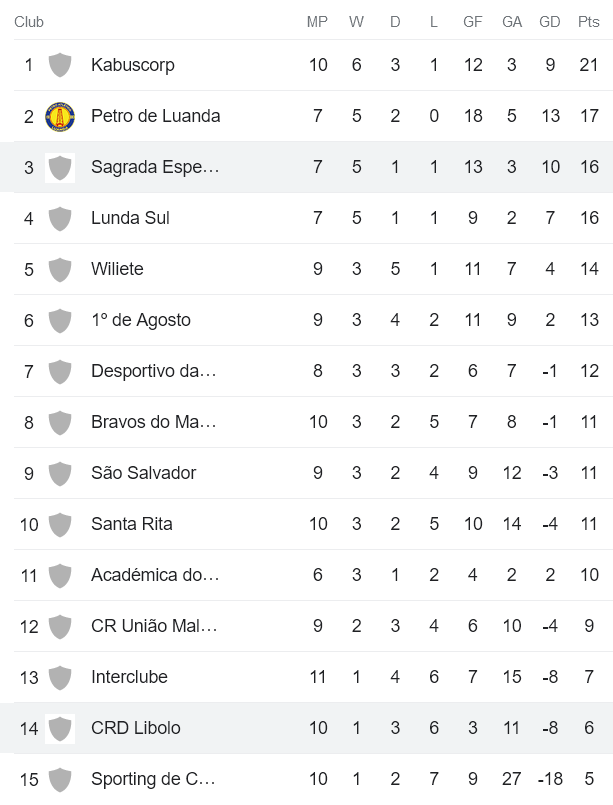Screen dimensions: 613x805
Task: Open the Kabuscorp team link
Action: click(x=132, y=65)
